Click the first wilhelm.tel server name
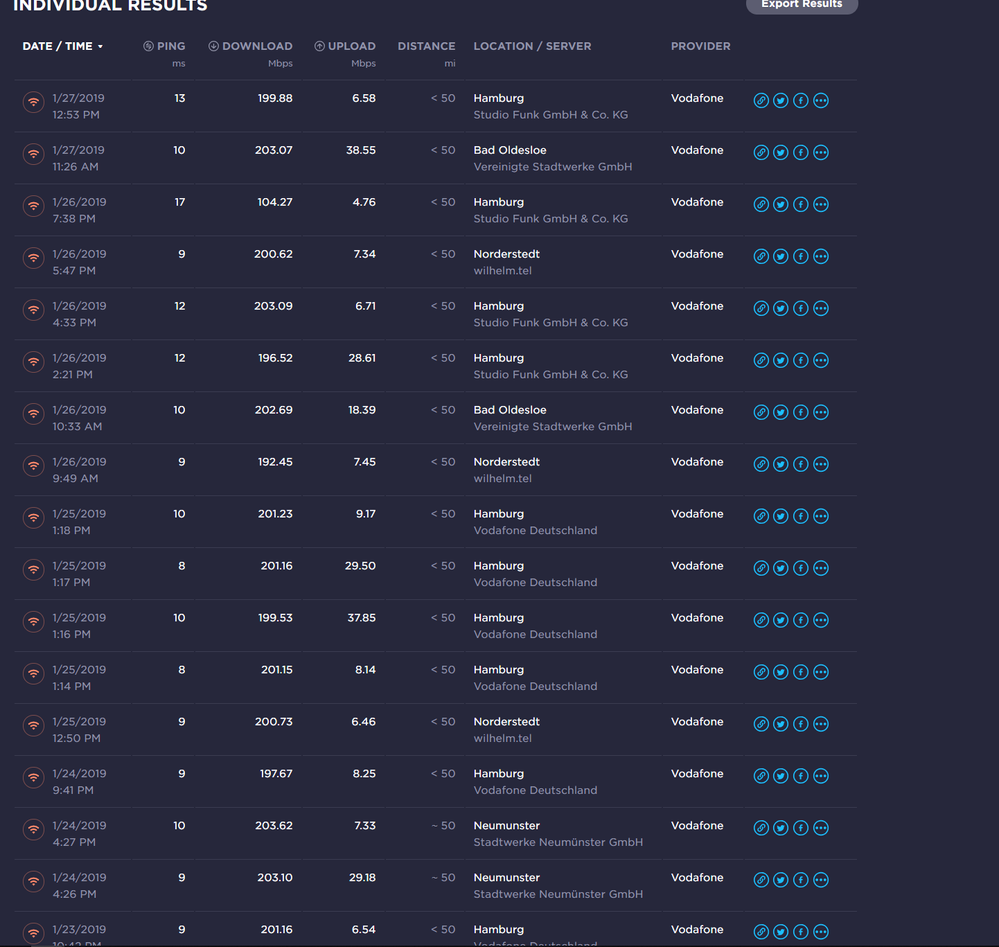The width and height of the screenshot is (999, 947). tap(502, 271)
